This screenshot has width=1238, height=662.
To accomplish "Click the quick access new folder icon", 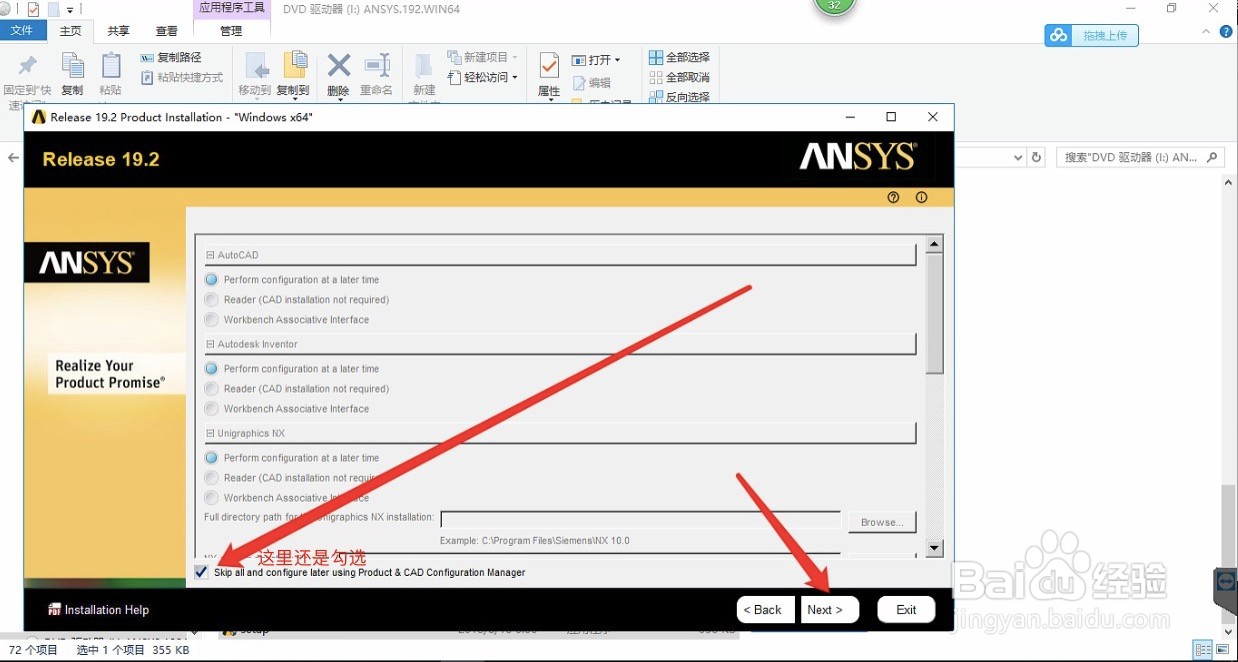I will click(54, 9).
